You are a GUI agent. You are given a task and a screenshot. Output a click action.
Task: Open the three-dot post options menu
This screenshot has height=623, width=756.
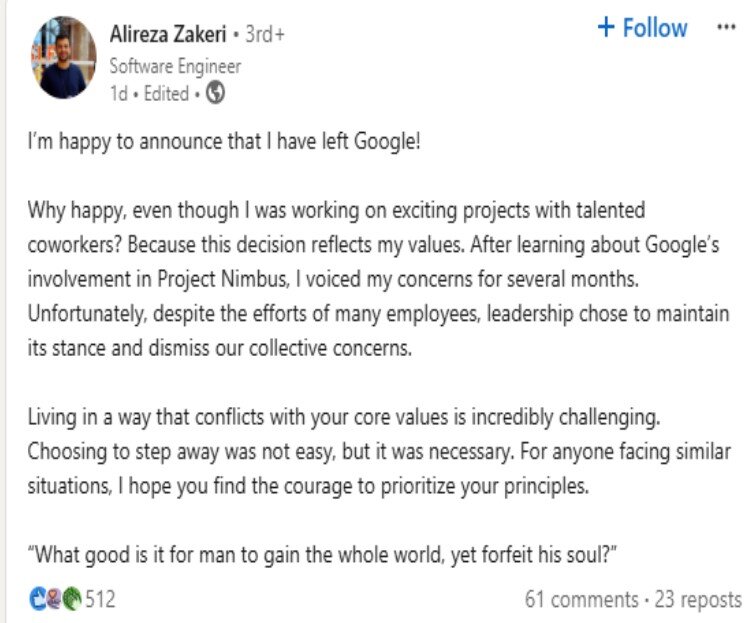[726, 28]
